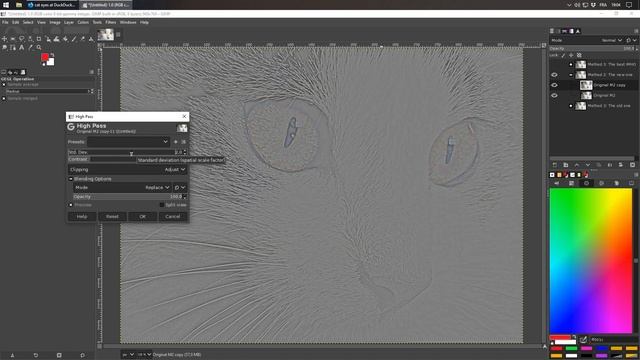Open the Presets dropdown in High Pass
The height and width of the screenshot is (360, 640).
[128, 142]
